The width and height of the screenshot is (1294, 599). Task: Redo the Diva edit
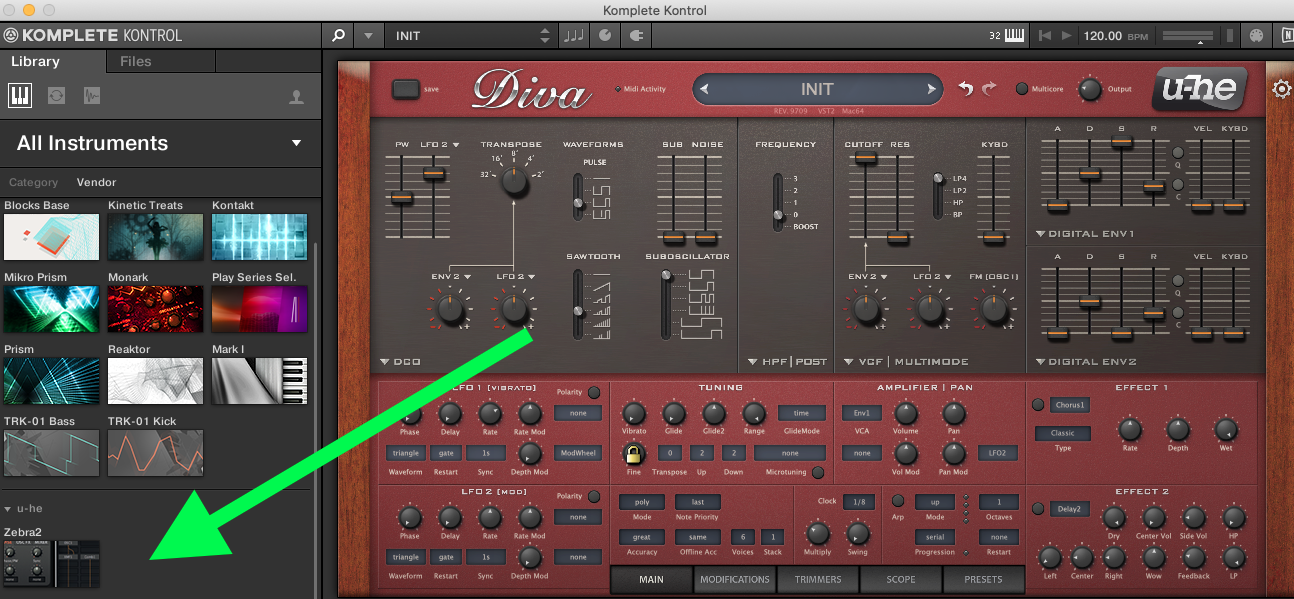pyautogui.click(x=990, y=89)
